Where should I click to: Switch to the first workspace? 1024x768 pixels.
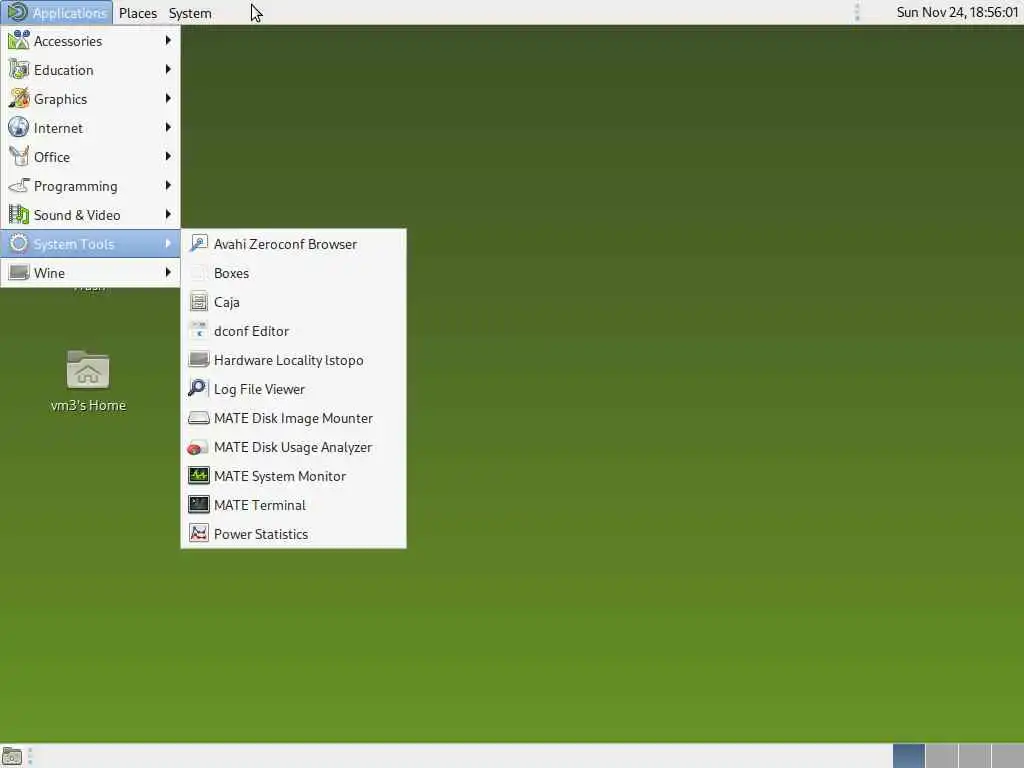[x=908, y=756]
